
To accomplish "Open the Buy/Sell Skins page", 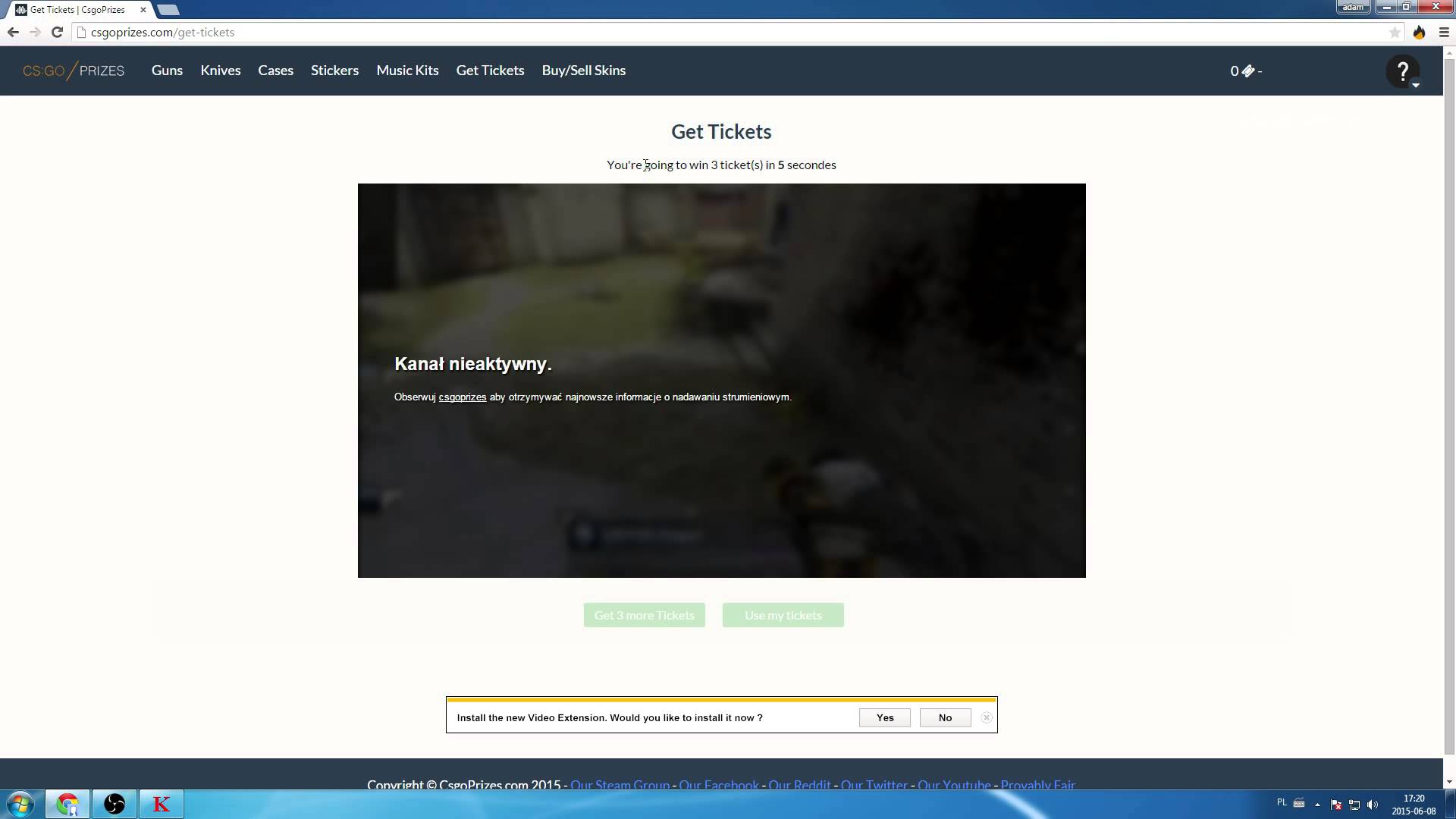I will click(583, 70).
